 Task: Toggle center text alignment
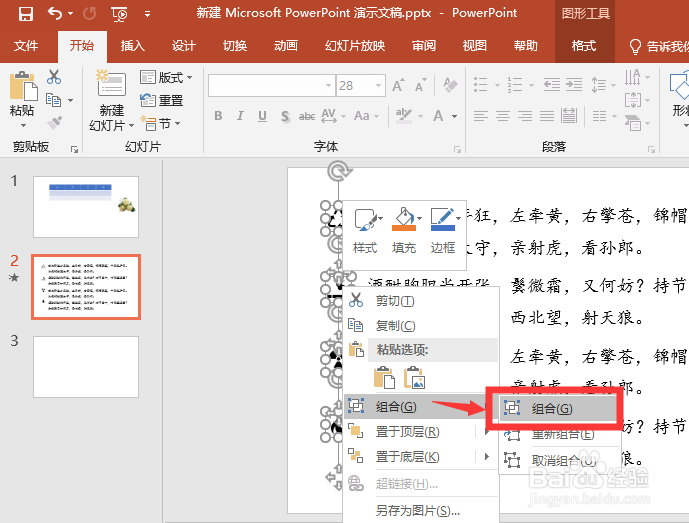point(503,116)
